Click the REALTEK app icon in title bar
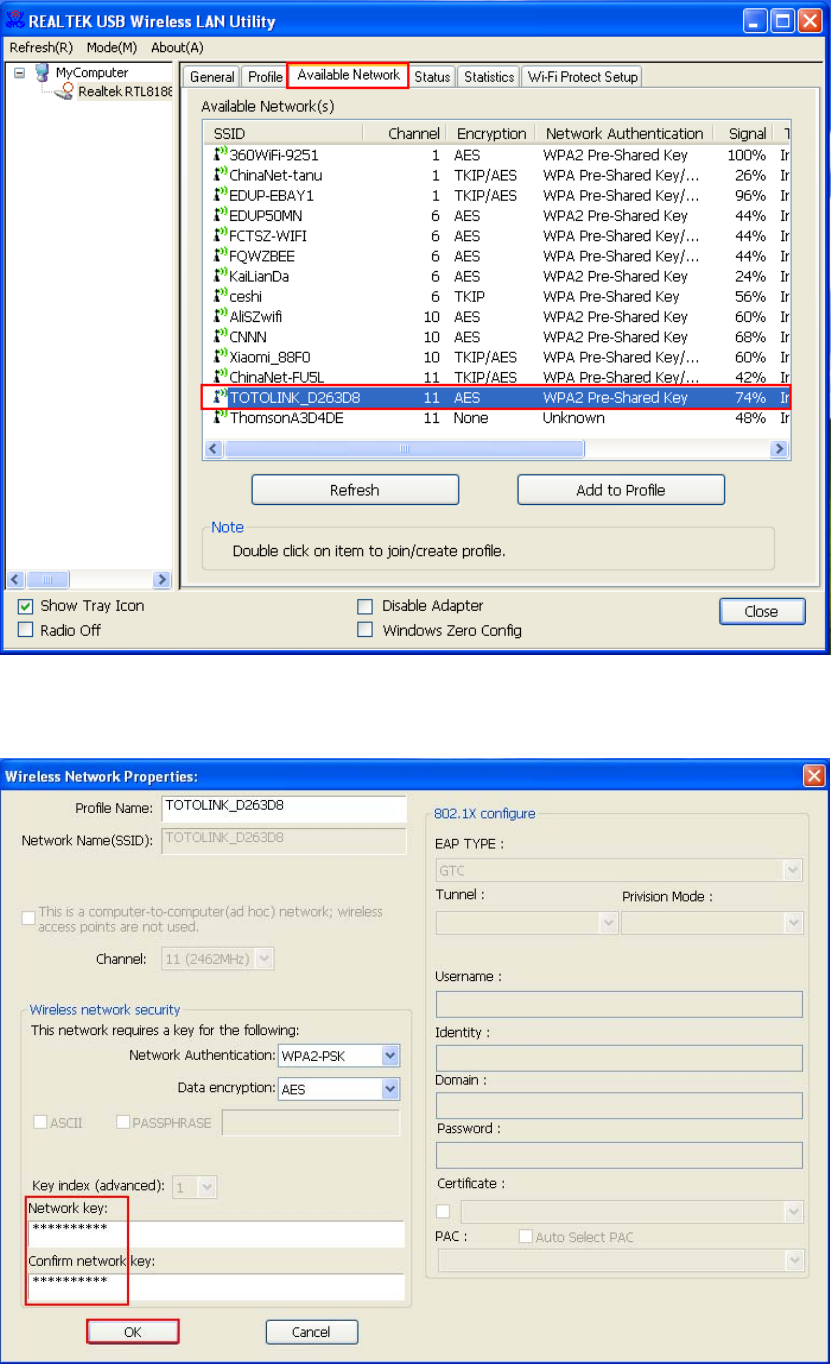831x1364 pixels. [x=15, y=20]
